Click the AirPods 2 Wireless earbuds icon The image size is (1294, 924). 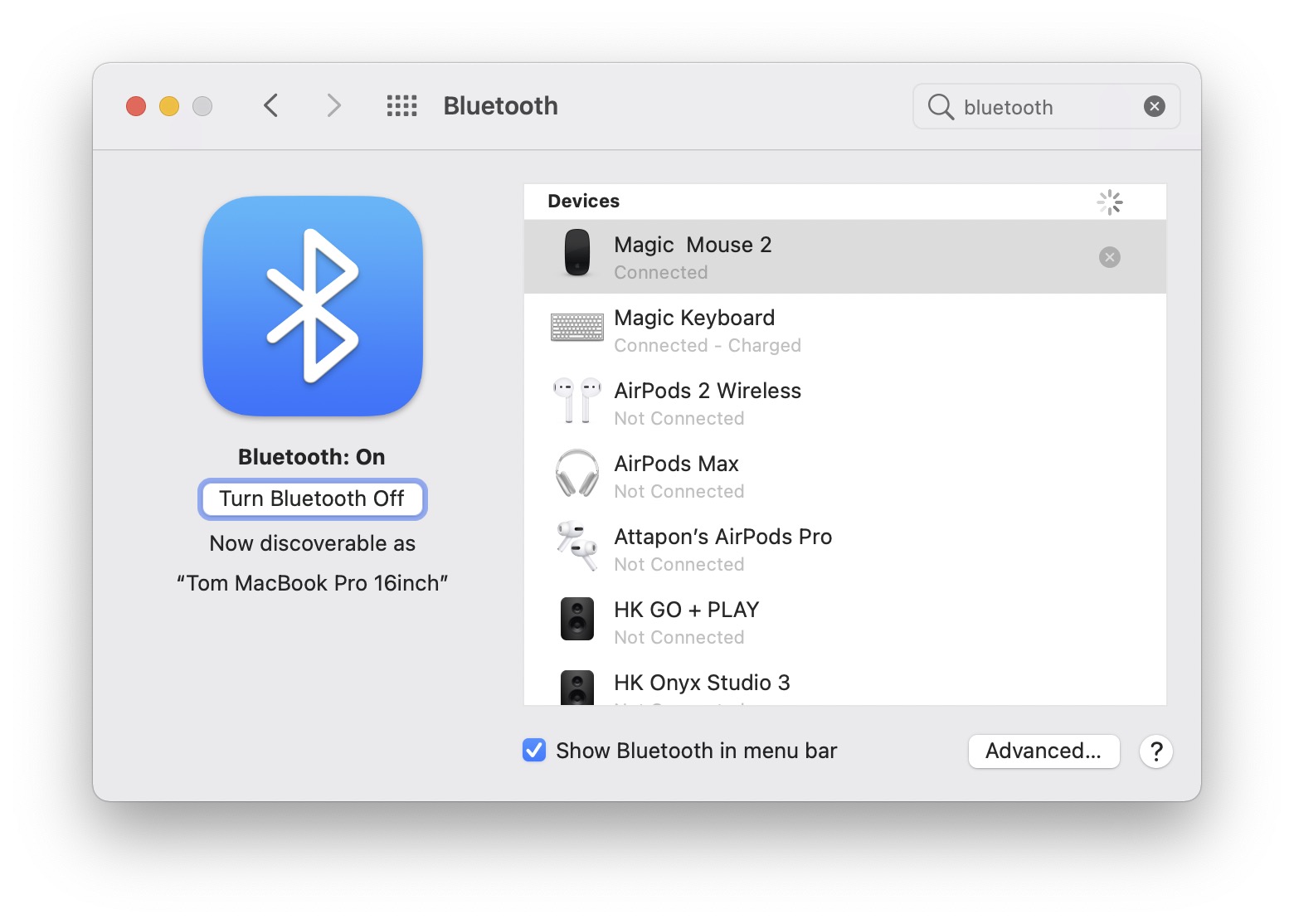point(577,401)
